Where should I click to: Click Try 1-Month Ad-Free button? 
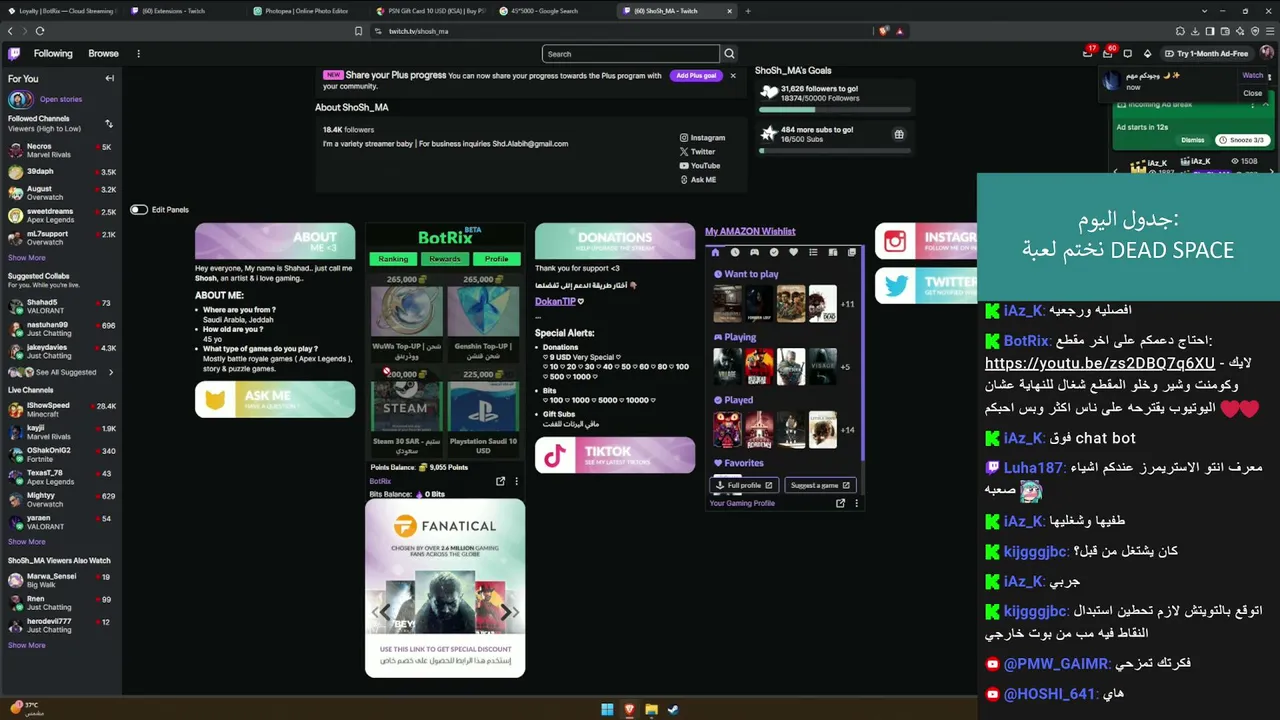[1207, 54]
